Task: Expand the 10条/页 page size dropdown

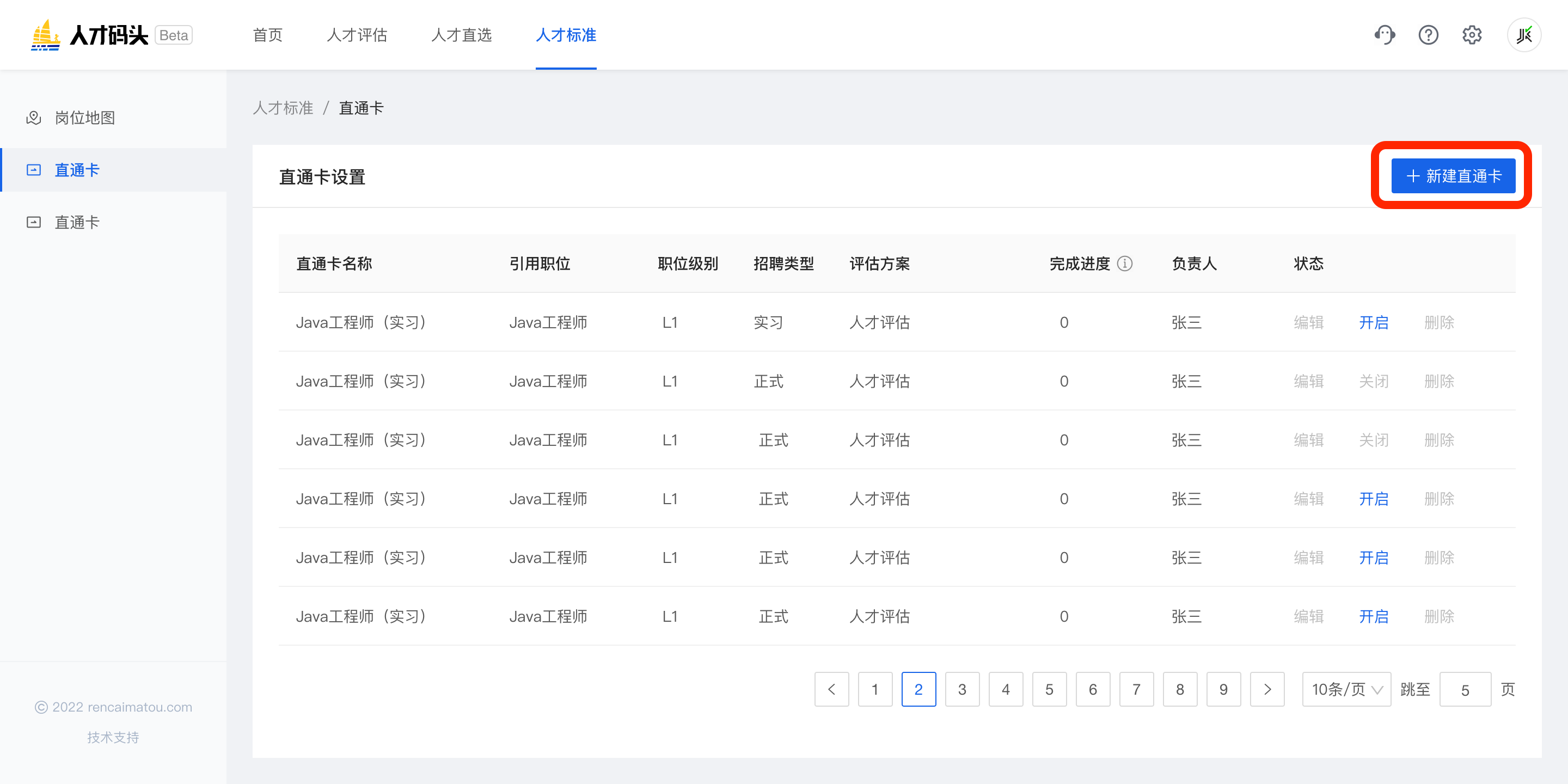Action: coord(1346,690)
